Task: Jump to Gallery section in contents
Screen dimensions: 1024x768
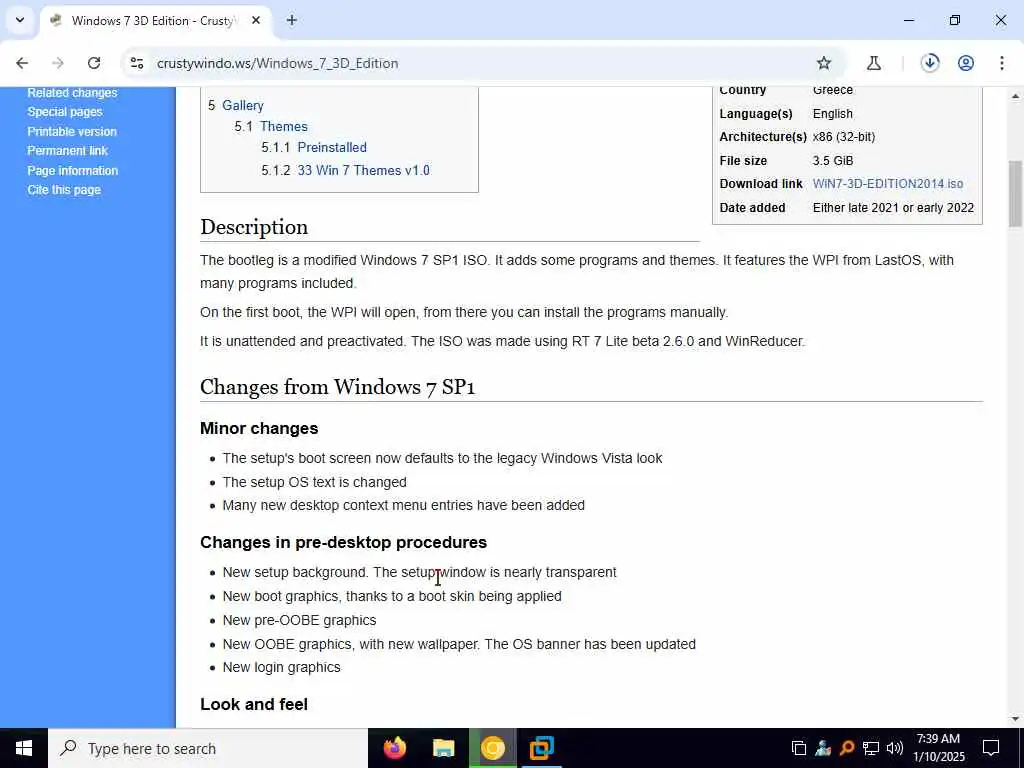Action: (242, 105)
